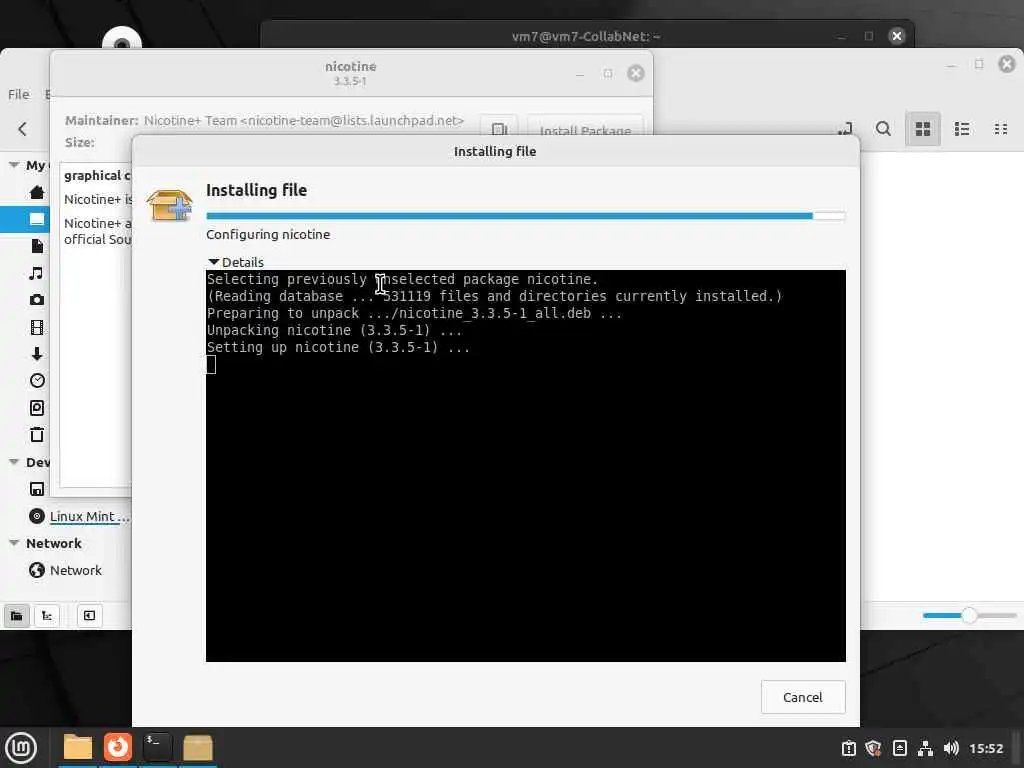Click the terminal window title bar vm7@vm7-CollabNet

click(x=586, y=36)
